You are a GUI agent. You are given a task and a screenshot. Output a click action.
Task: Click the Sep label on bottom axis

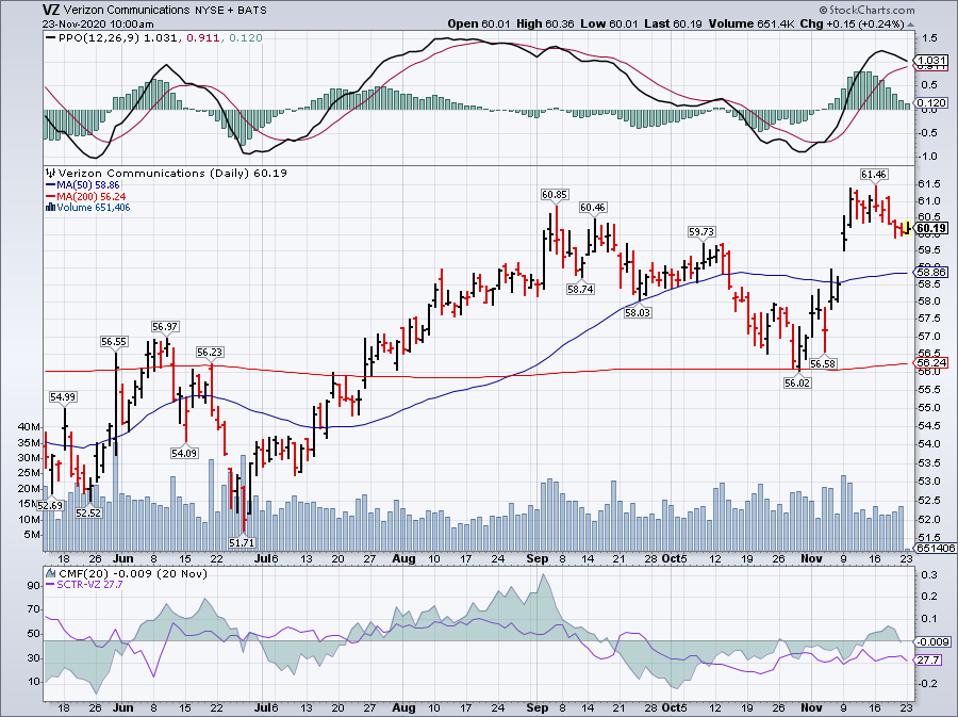(x=537, y=708)
